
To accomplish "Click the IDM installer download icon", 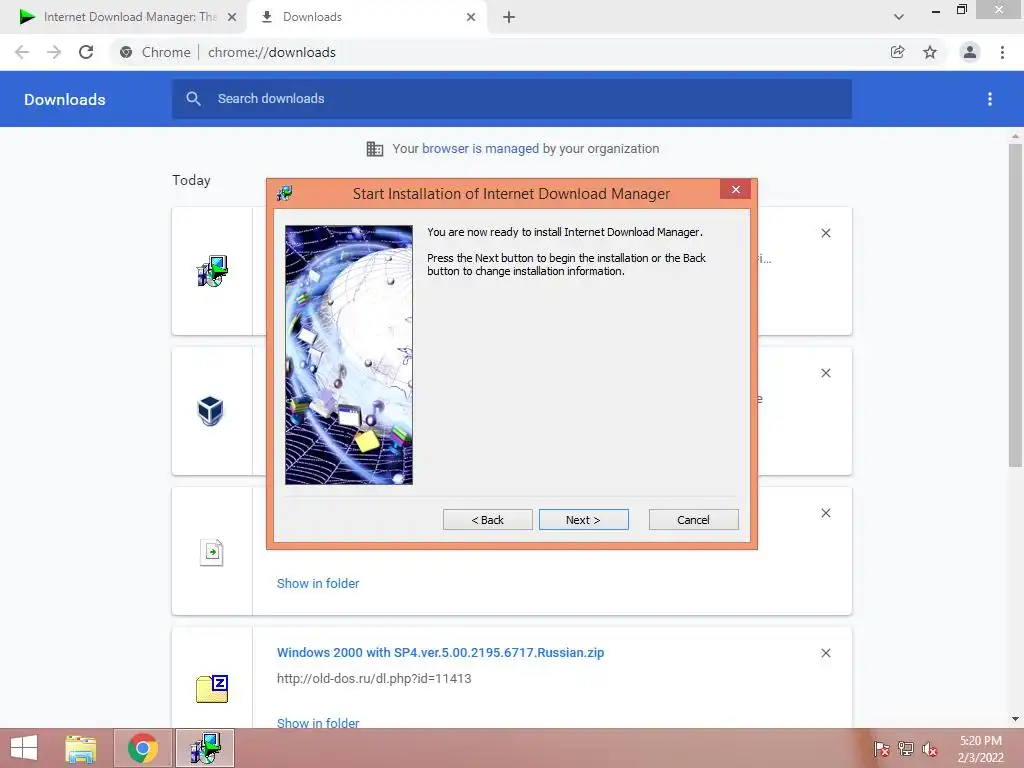I will pos(212,271).
